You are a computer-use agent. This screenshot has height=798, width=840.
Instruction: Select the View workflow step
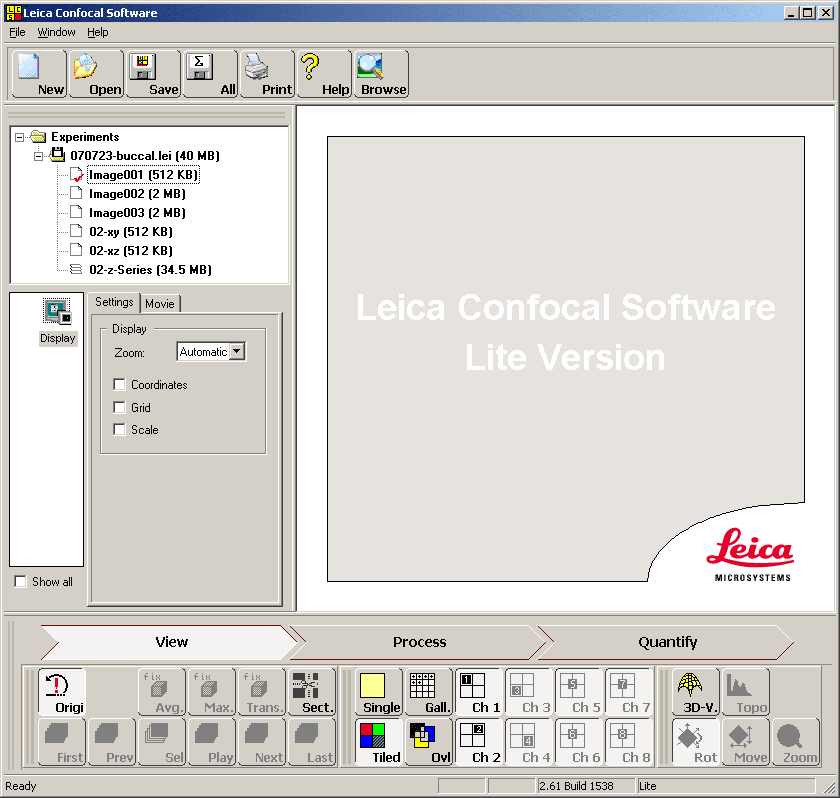pyautogui.click(x=171, y=642)
